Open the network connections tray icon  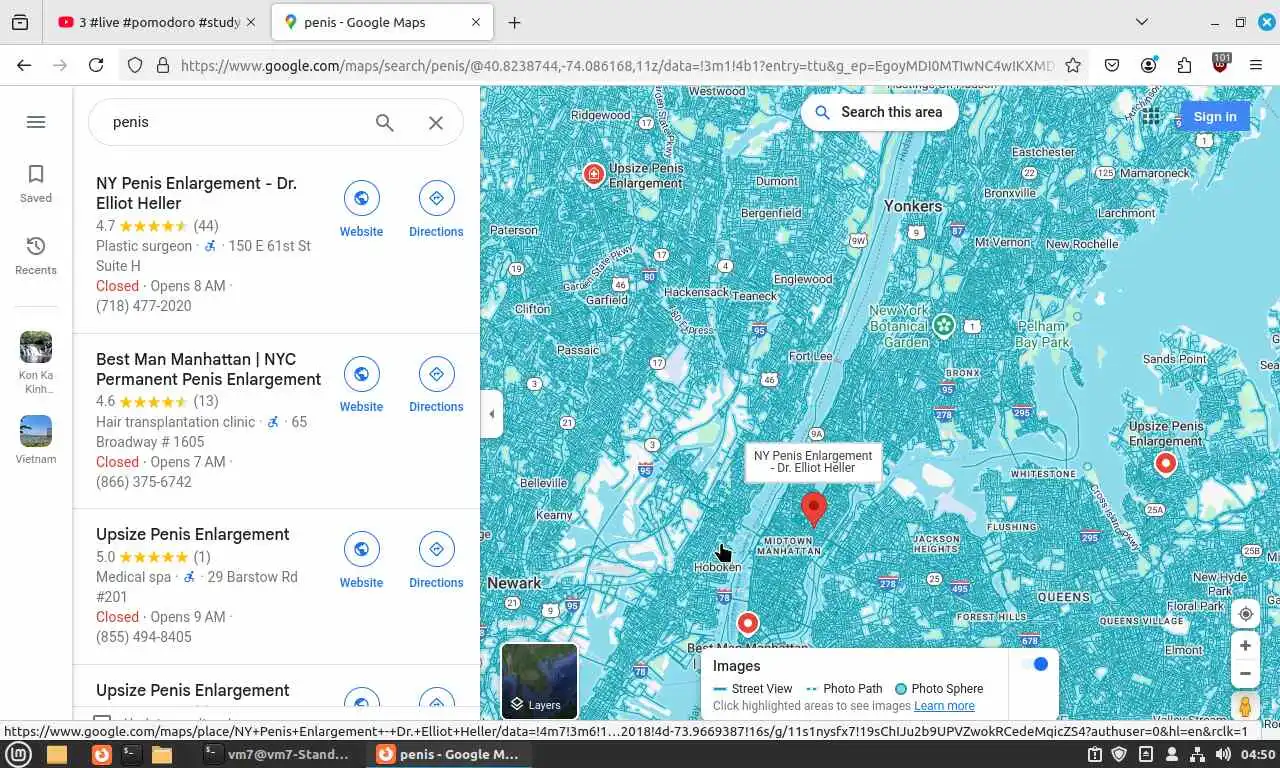(1196, 754)
